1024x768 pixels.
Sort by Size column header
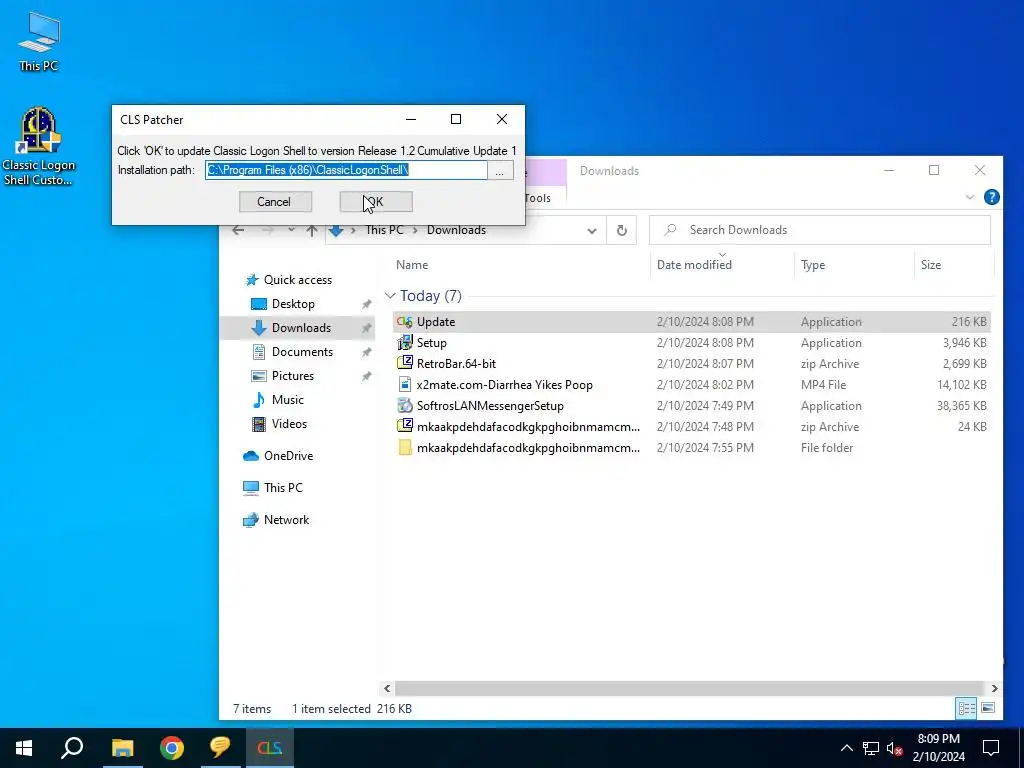click(931, 264)
